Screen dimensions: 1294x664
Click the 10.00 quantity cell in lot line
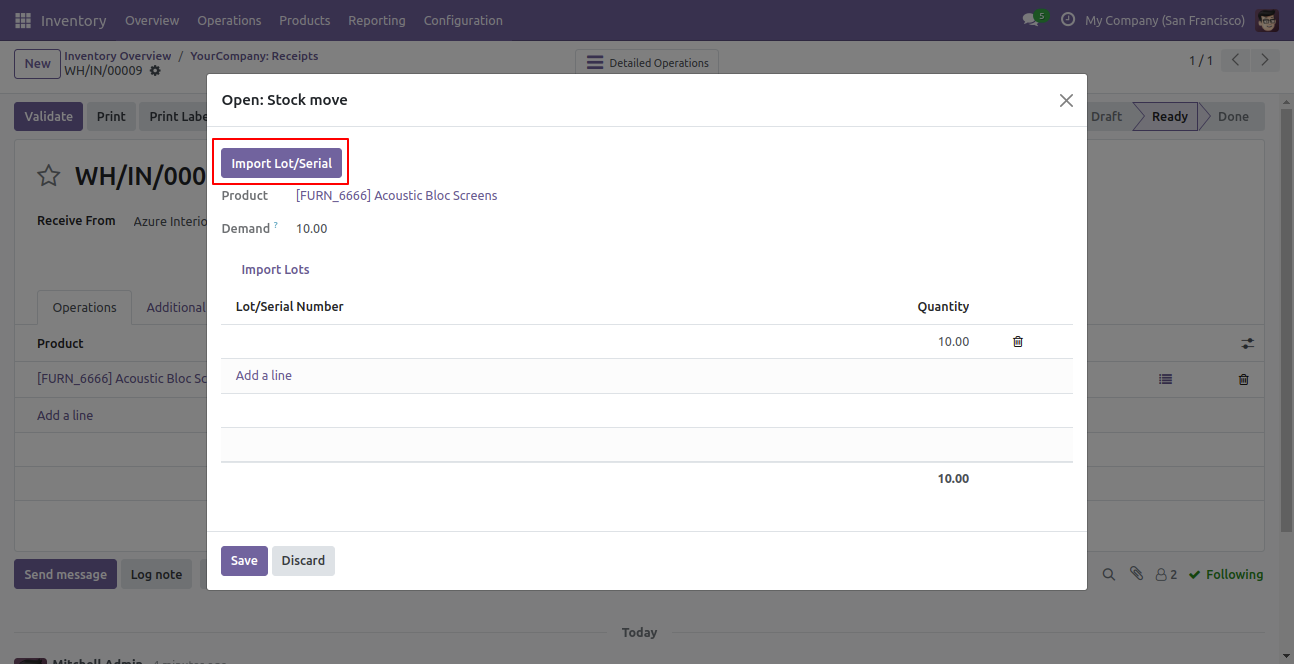pos(953,342)
